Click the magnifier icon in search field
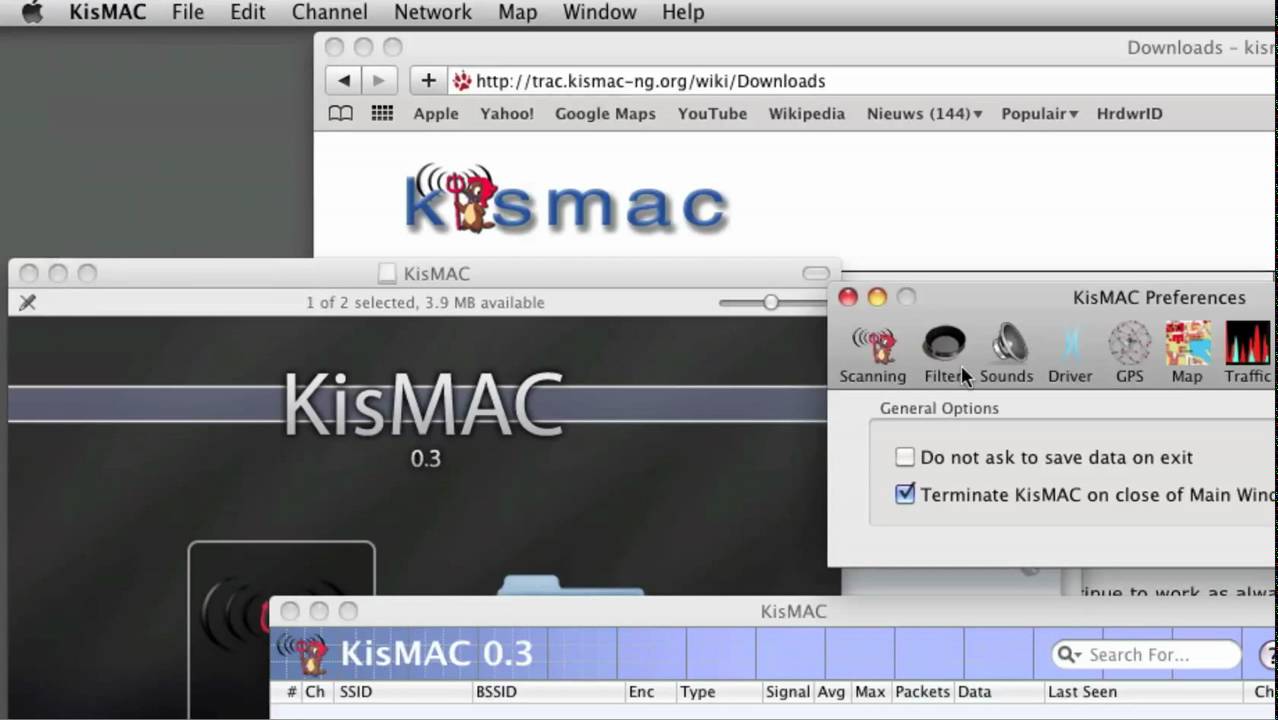This screenshot has width=1278, height=720. [x=1068, y=655]
